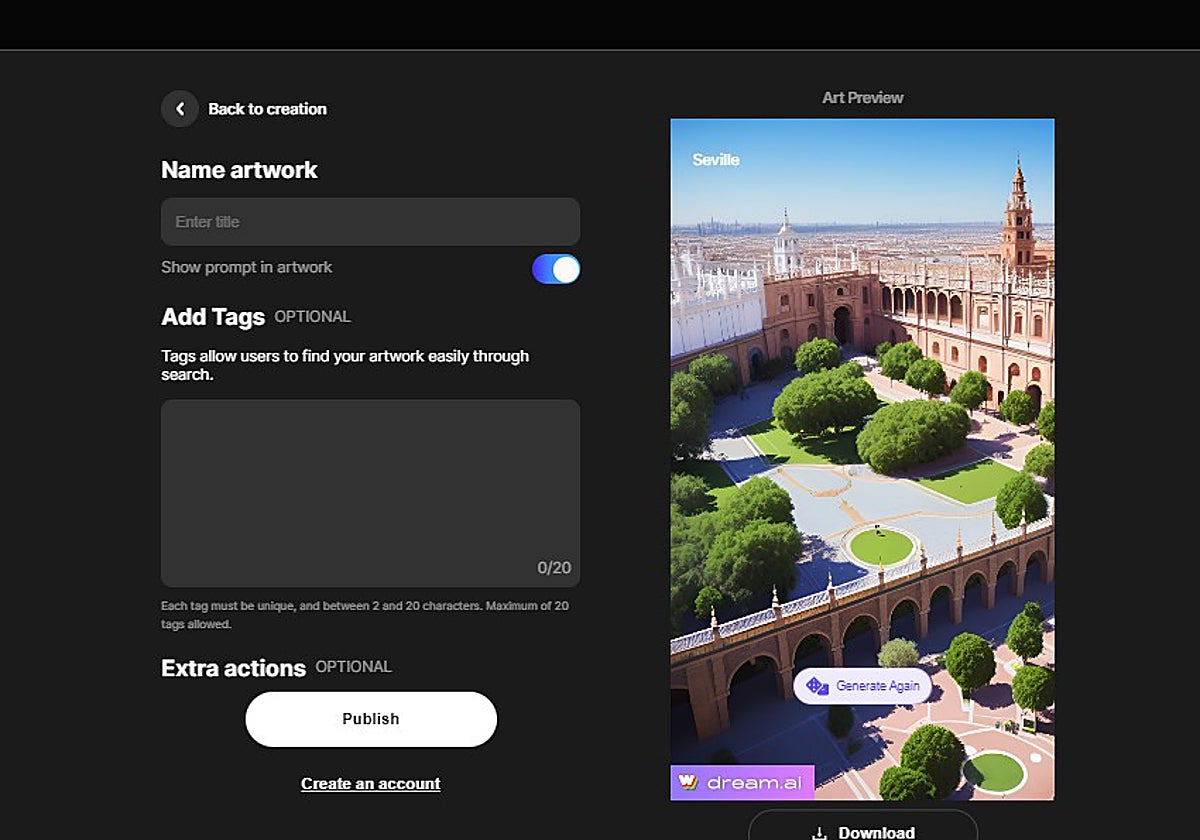Click the Name artwork heading

239,170
